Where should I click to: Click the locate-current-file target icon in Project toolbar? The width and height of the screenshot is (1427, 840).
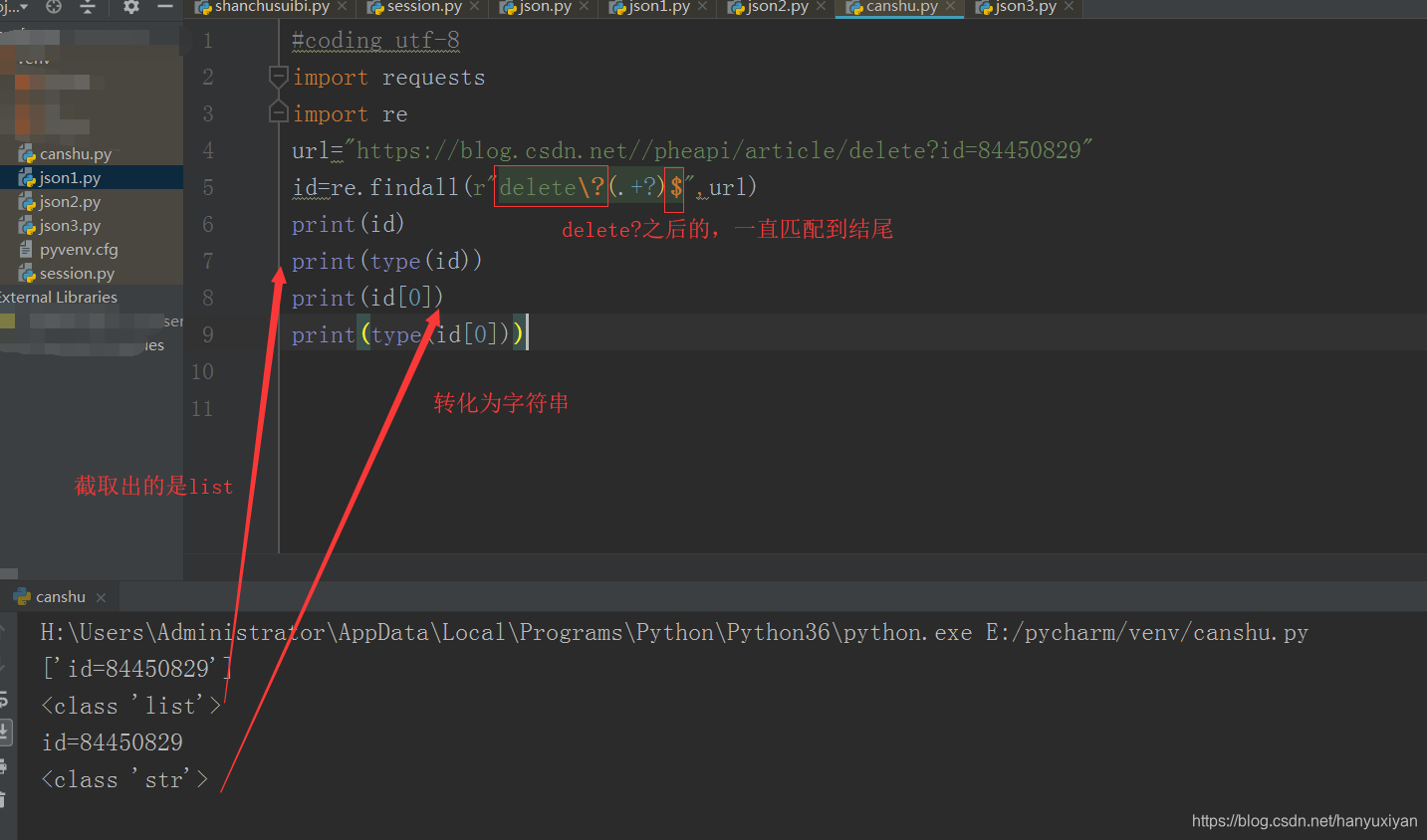[x=54, y=7]
